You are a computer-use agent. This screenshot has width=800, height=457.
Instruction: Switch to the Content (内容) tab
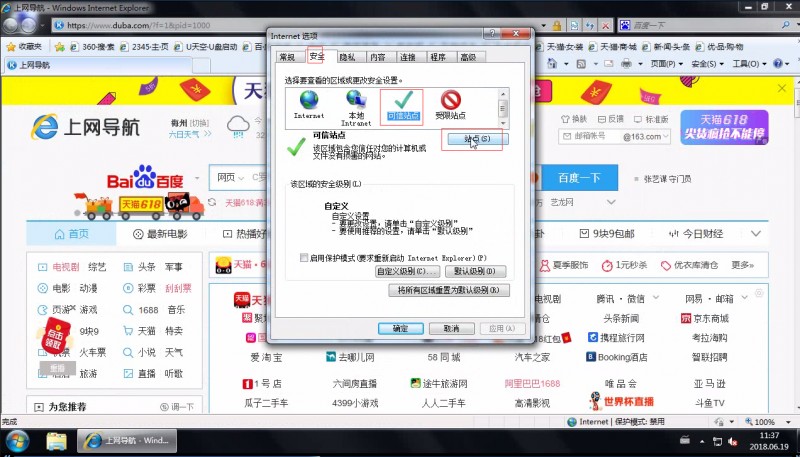pos(378,57)
